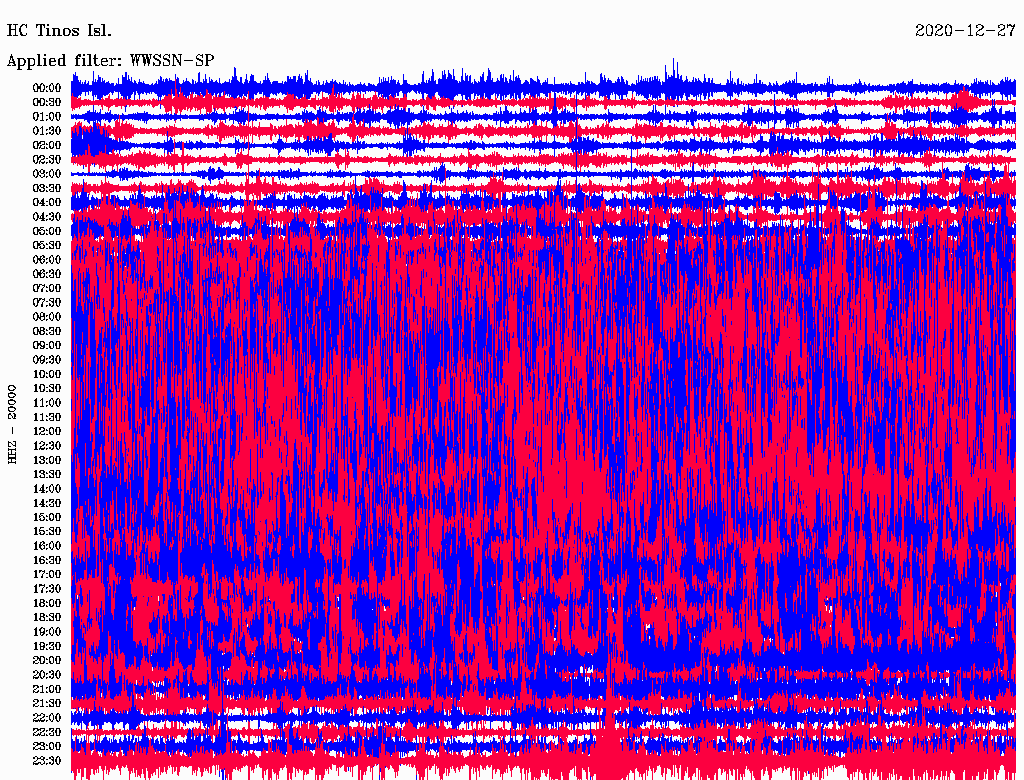Click the 00:00 time label
This screenshot has width=1024, height=780.
(x=48, y=88)
